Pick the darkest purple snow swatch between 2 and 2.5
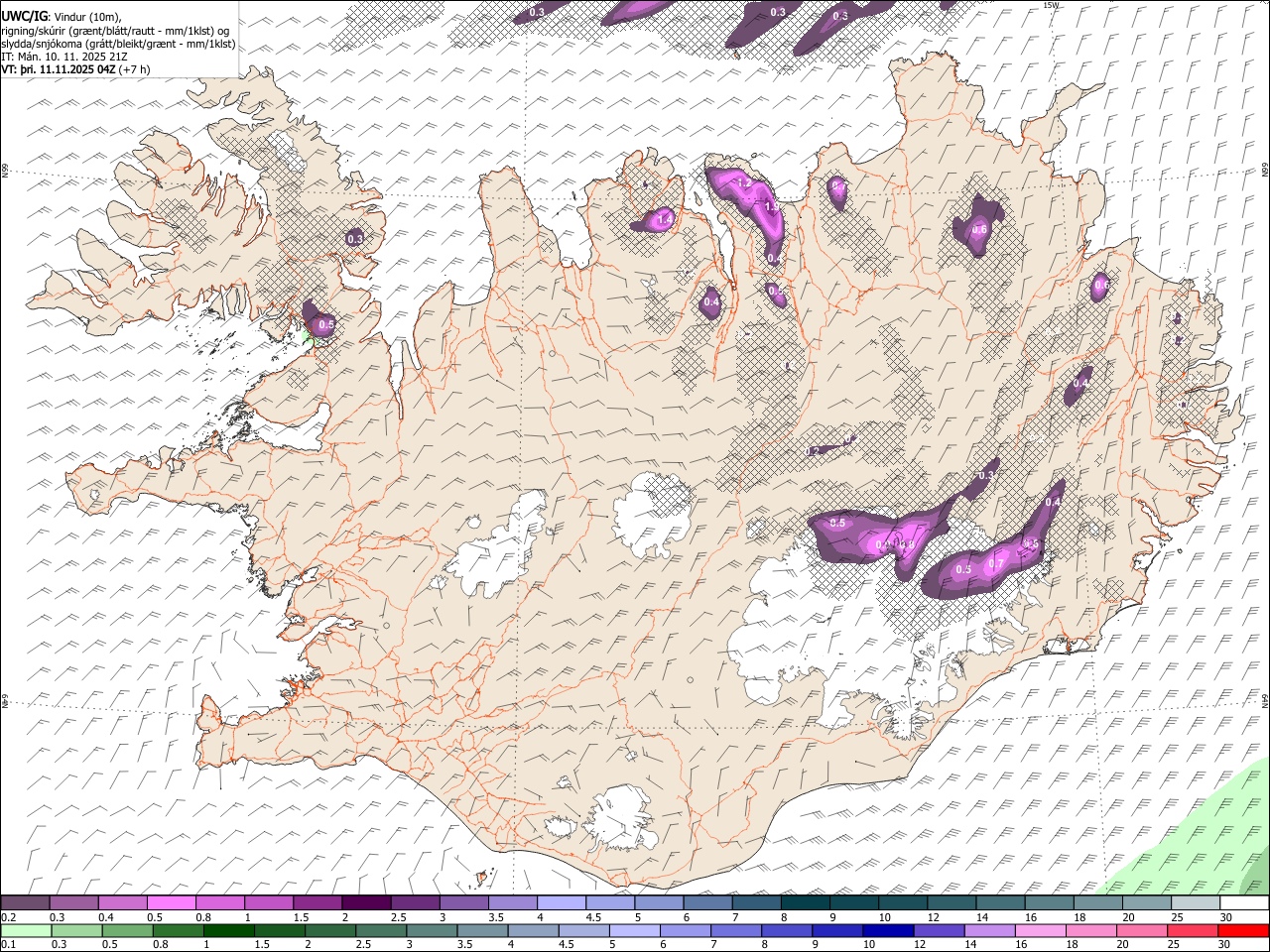This screenshot has width=1270, height=952. pos(365,903)
